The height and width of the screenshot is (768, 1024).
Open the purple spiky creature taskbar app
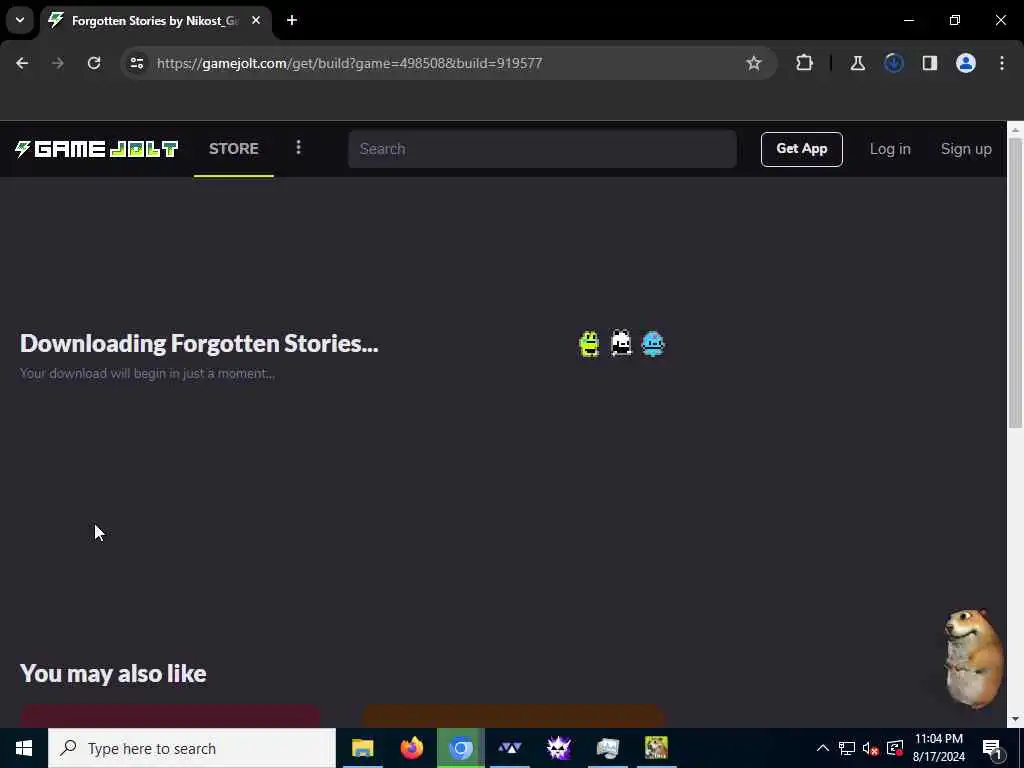[x=558, y=748]
